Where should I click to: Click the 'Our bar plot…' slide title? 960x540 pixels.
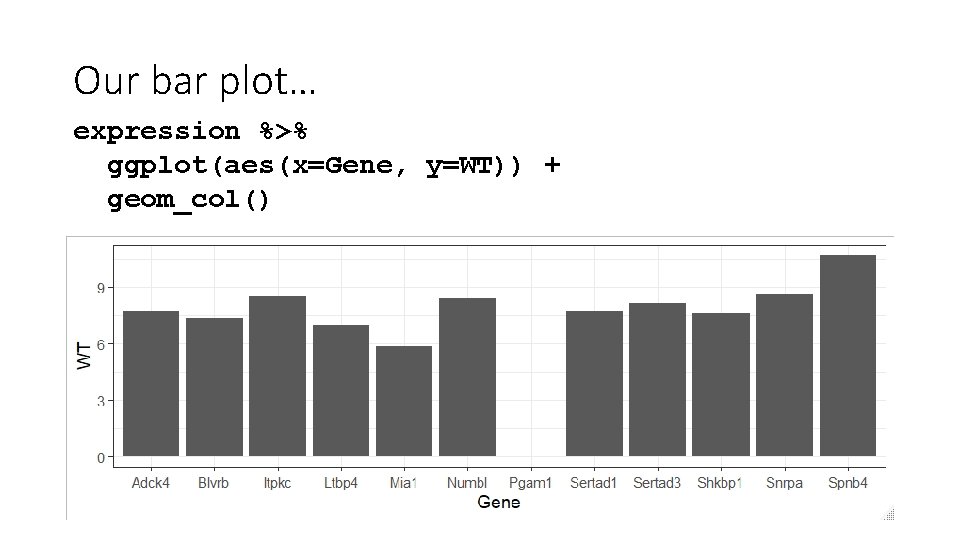pos(194,81)
